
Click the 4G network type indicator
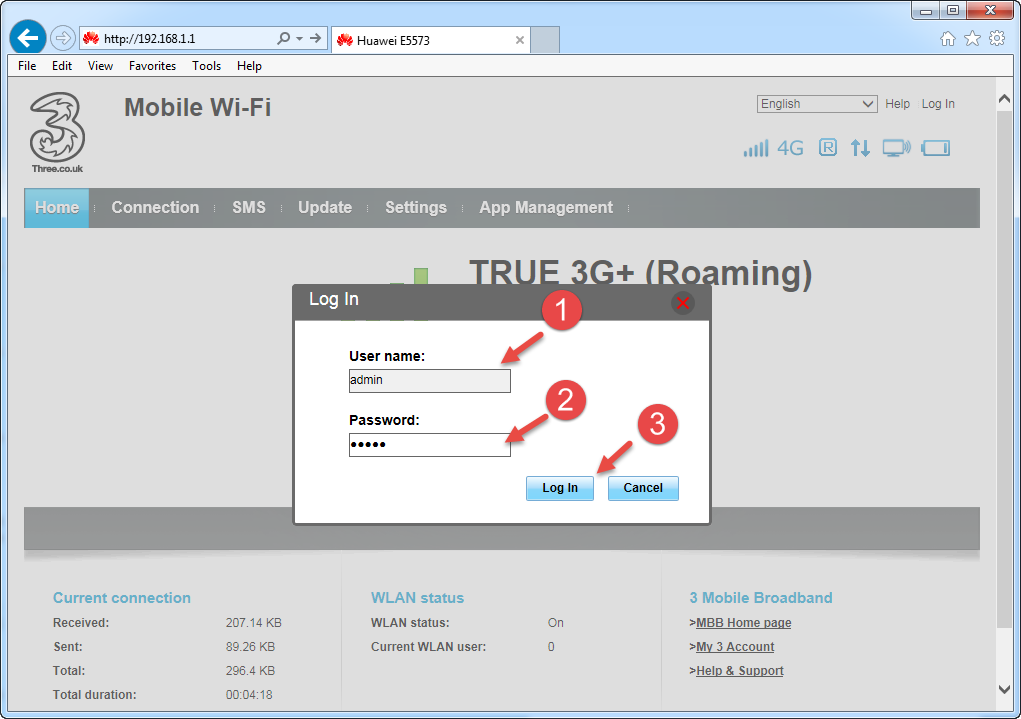[x=790, y=148]
